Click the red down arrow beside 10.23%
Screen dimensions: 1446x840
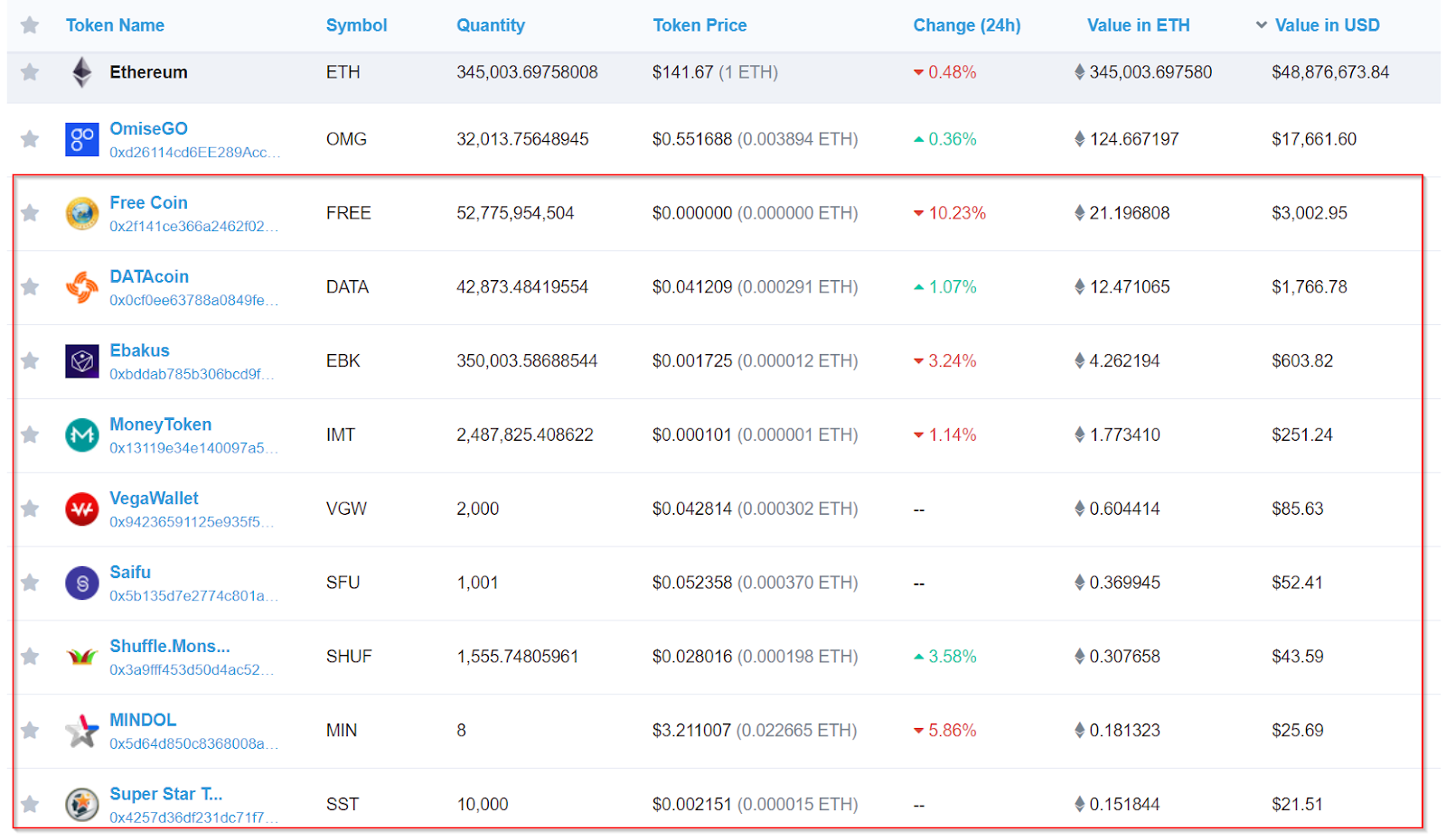(x=918, y=214)
